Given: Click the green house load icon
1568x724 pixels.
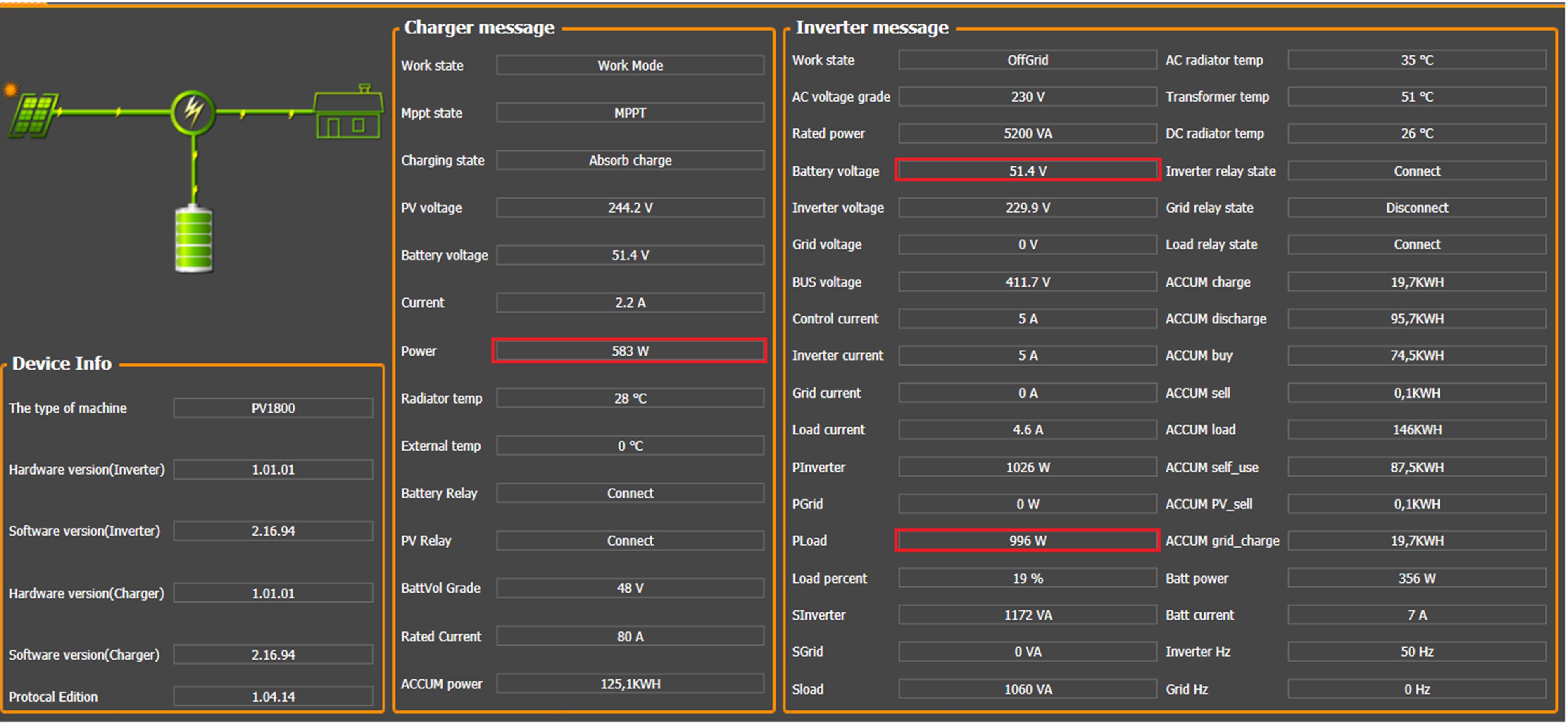Looking at the screenshot, I should click(x=349, y=114).
